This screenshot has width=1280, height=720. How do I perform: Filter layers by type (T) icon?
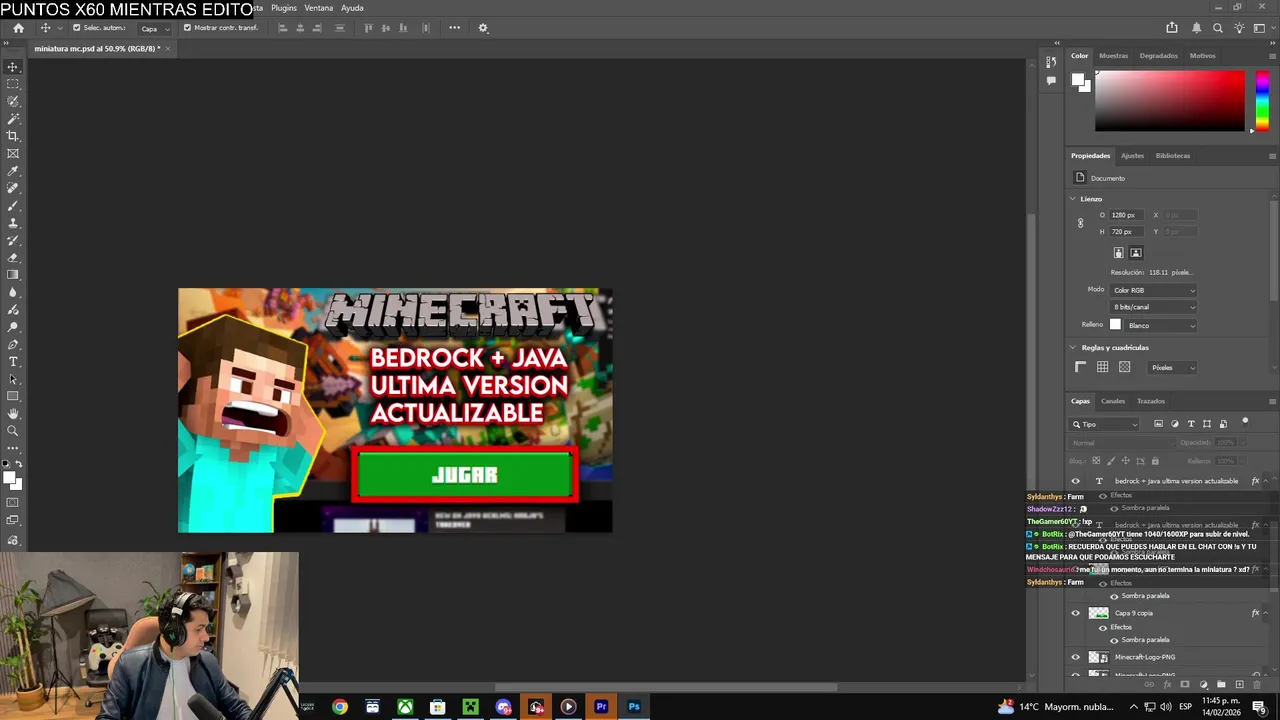pos(1191,424)
